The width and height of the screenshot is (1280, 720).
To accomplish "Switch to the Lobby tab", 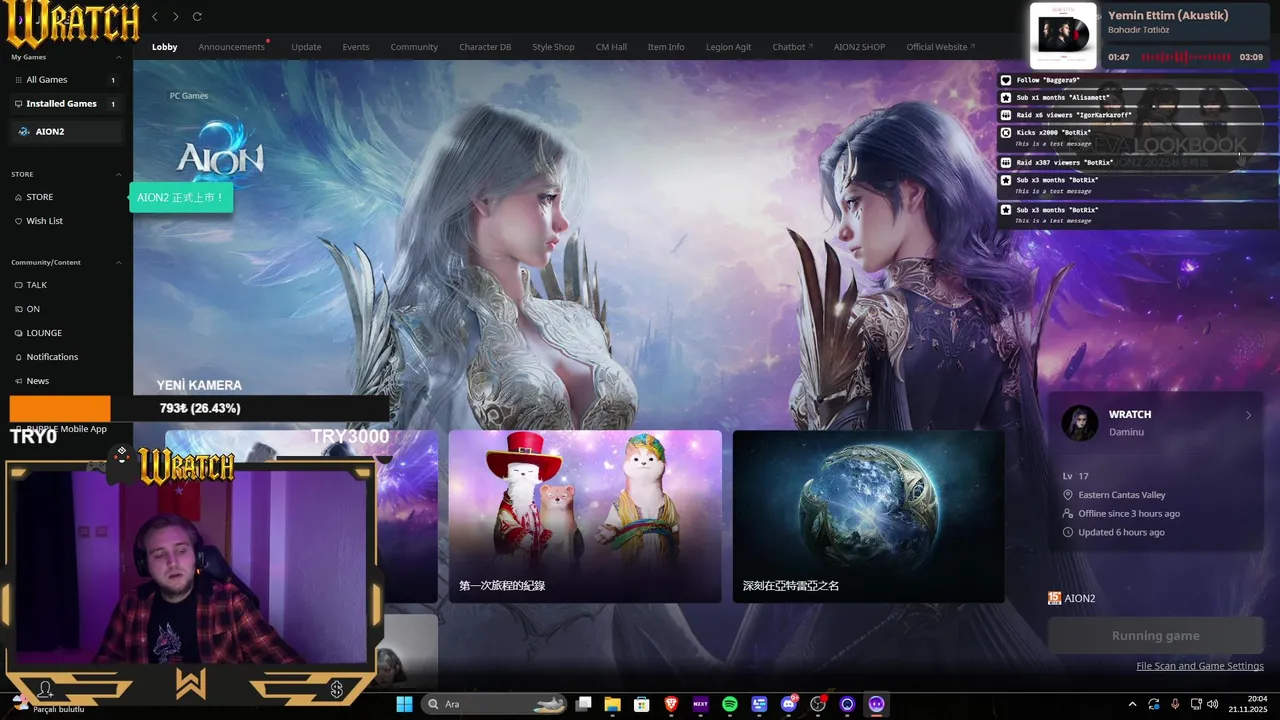I will pos(164,47).
